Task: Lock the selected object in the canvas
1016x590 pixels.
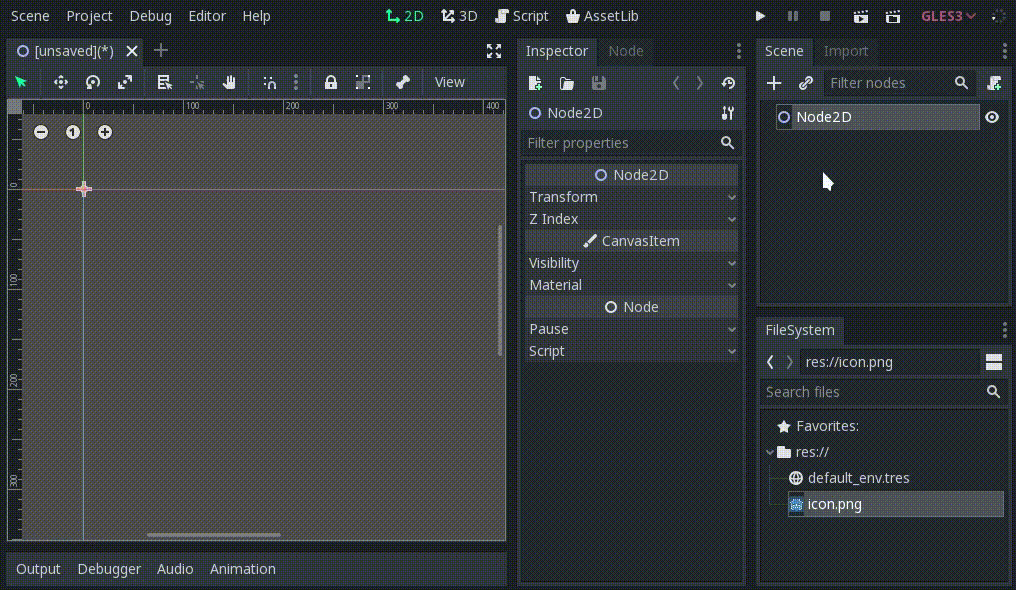Action: pos(330,82)
